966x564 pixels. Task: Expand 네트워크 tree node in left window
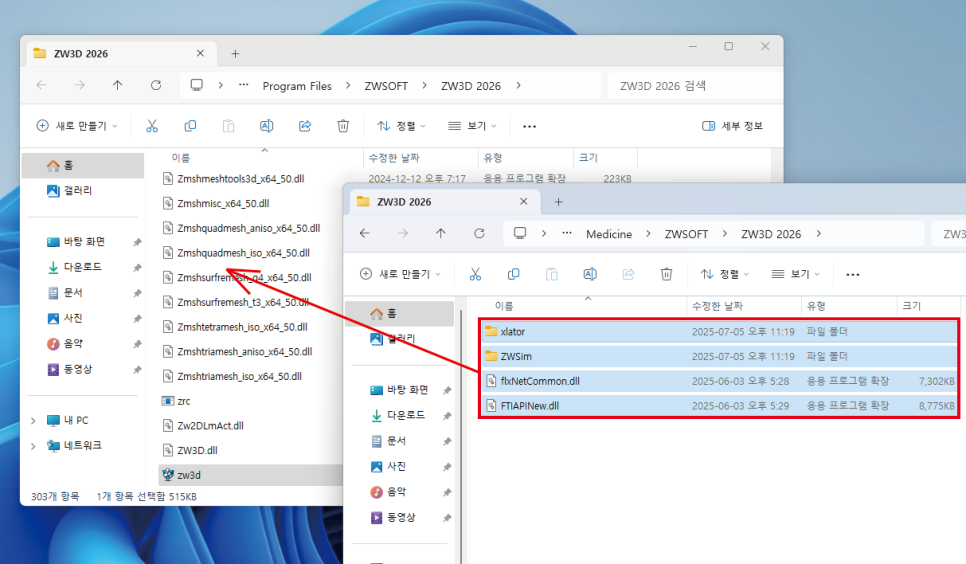pyautogui.click(x=33, y=446)
